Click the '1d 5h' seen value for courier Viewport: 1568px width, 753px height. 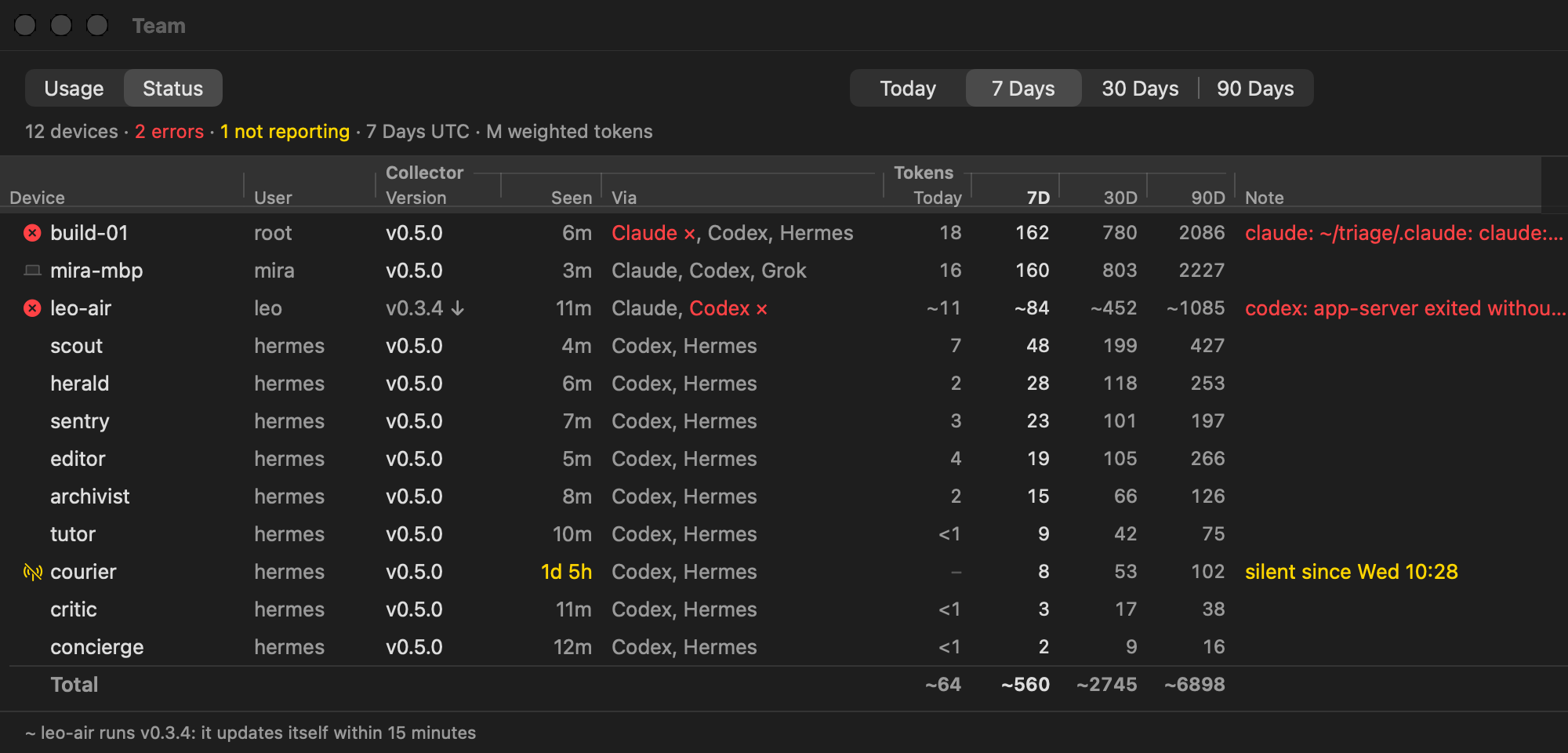[x=566, y=572]
